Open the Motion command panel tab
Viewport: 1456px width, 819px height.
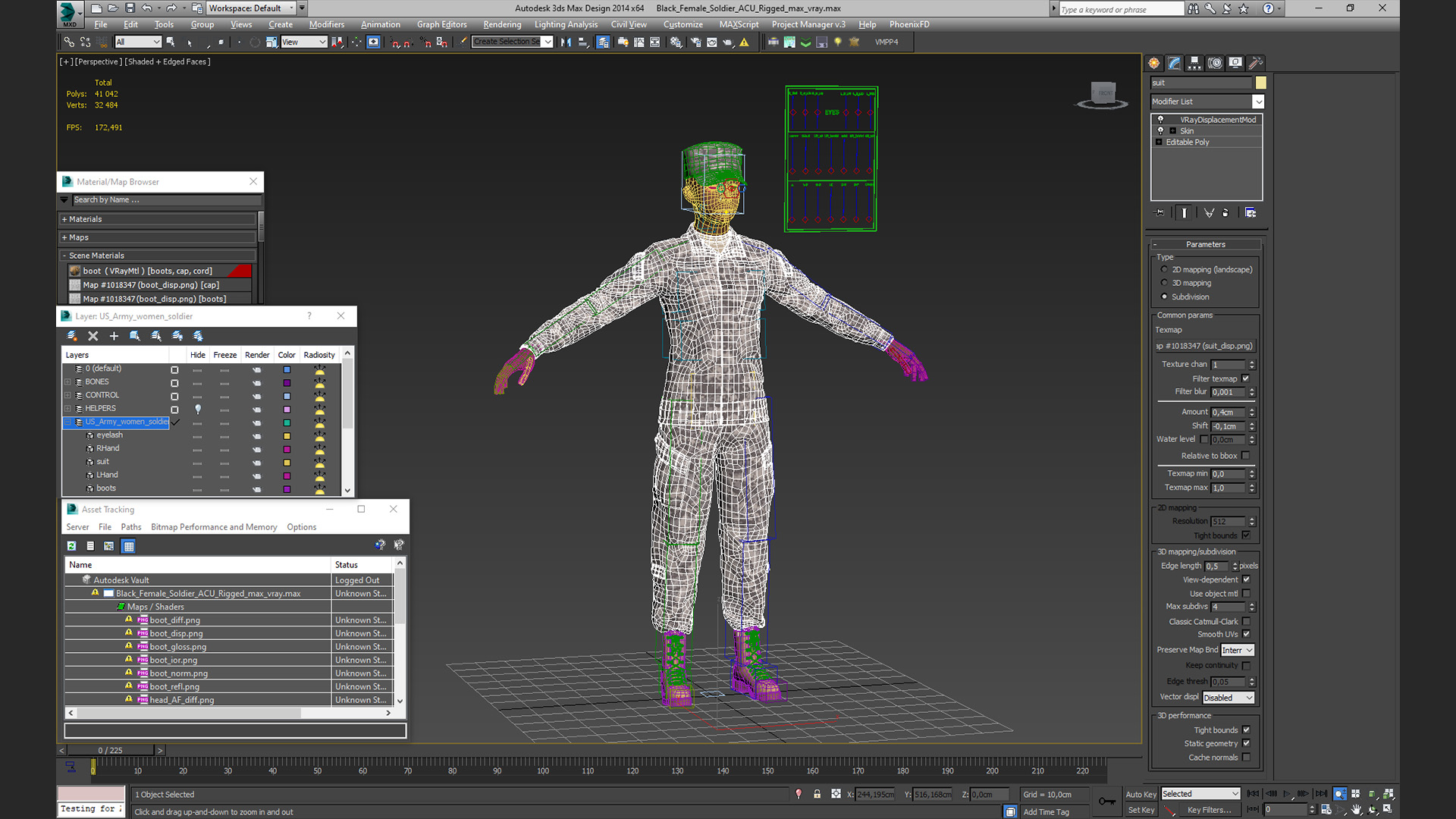tap(1215, 63)
